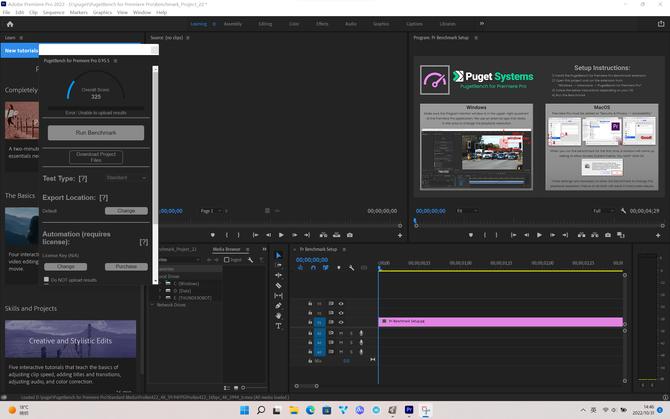Toggle the V1 track output eye icon

tap(341, 322)
